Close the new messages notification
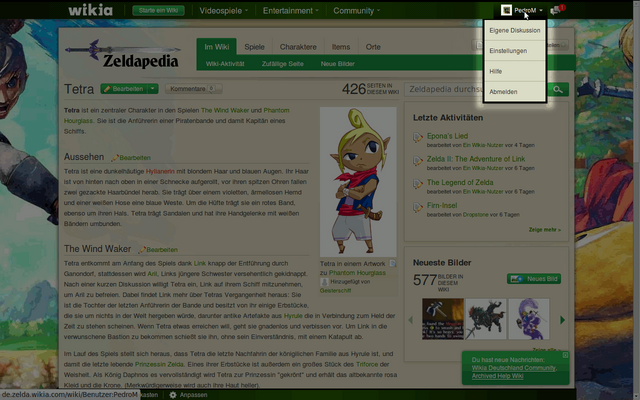Screen dimensions: 640x400 click(x=565, y=355)
